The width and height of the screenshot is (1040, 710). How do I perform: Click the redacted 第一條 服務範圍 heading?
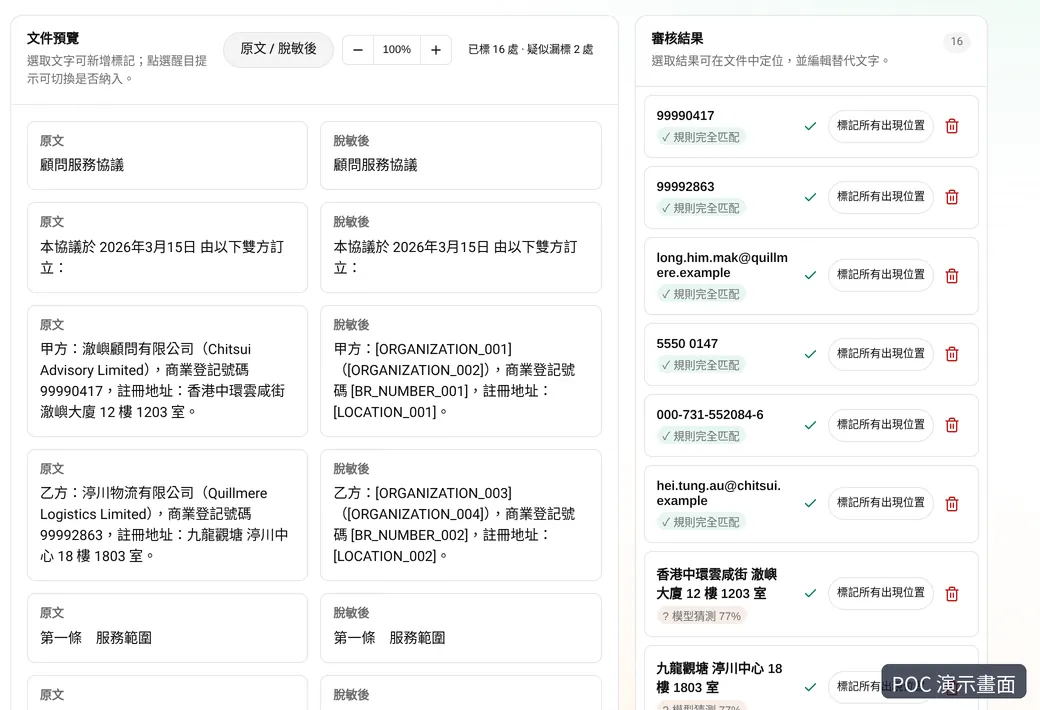click(389, 638)
